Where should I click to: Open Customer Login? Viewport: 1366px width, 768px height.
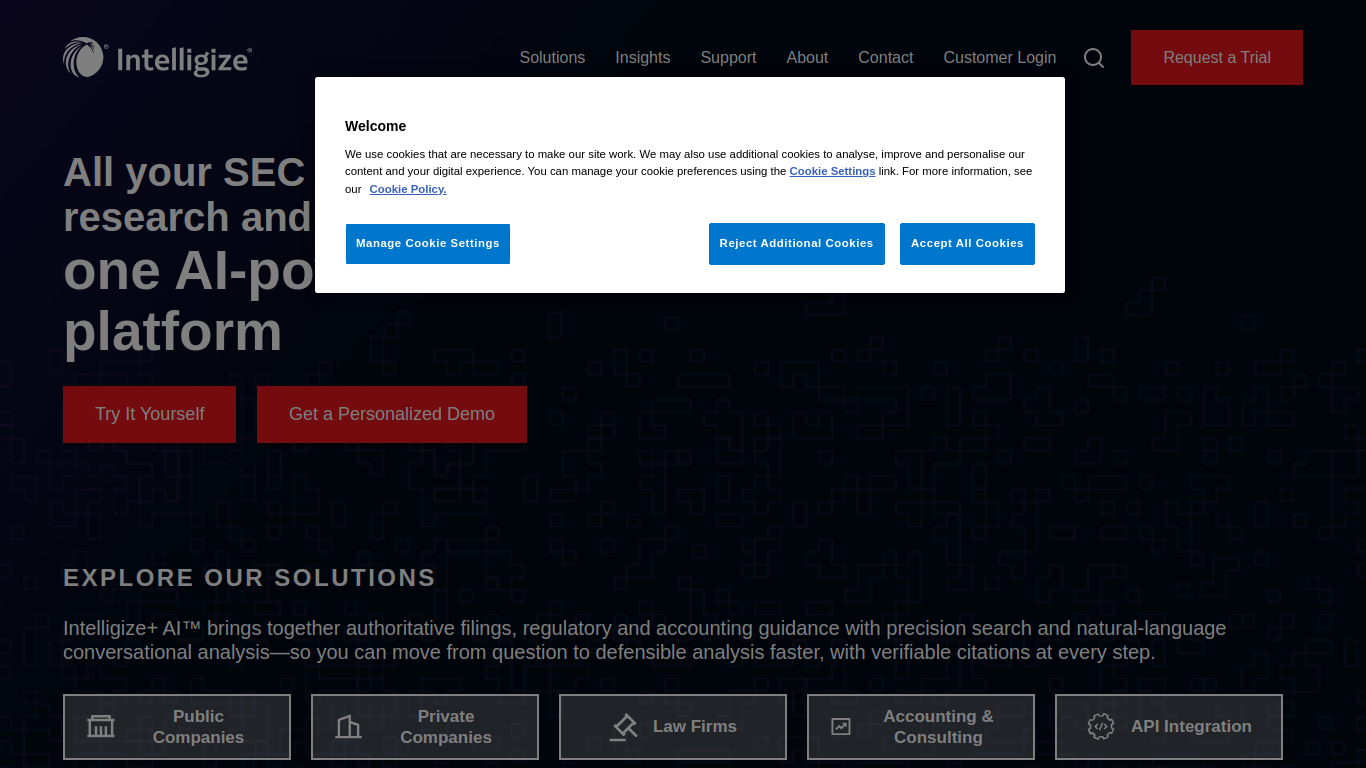click(x=1000, y=58)
